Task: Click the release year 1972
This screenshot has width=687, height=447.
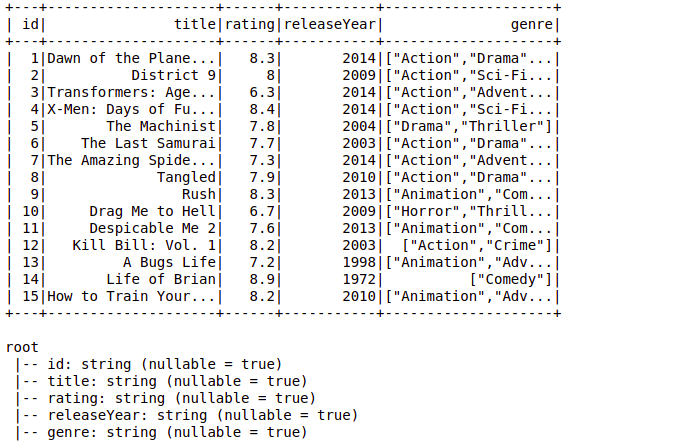Action: pos(359,280)
